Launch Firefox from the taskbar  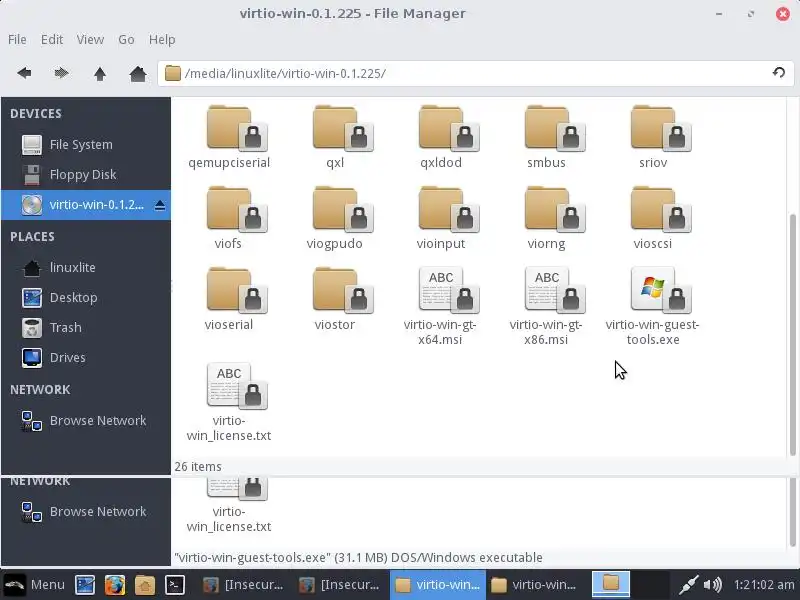tap(115, 585)
